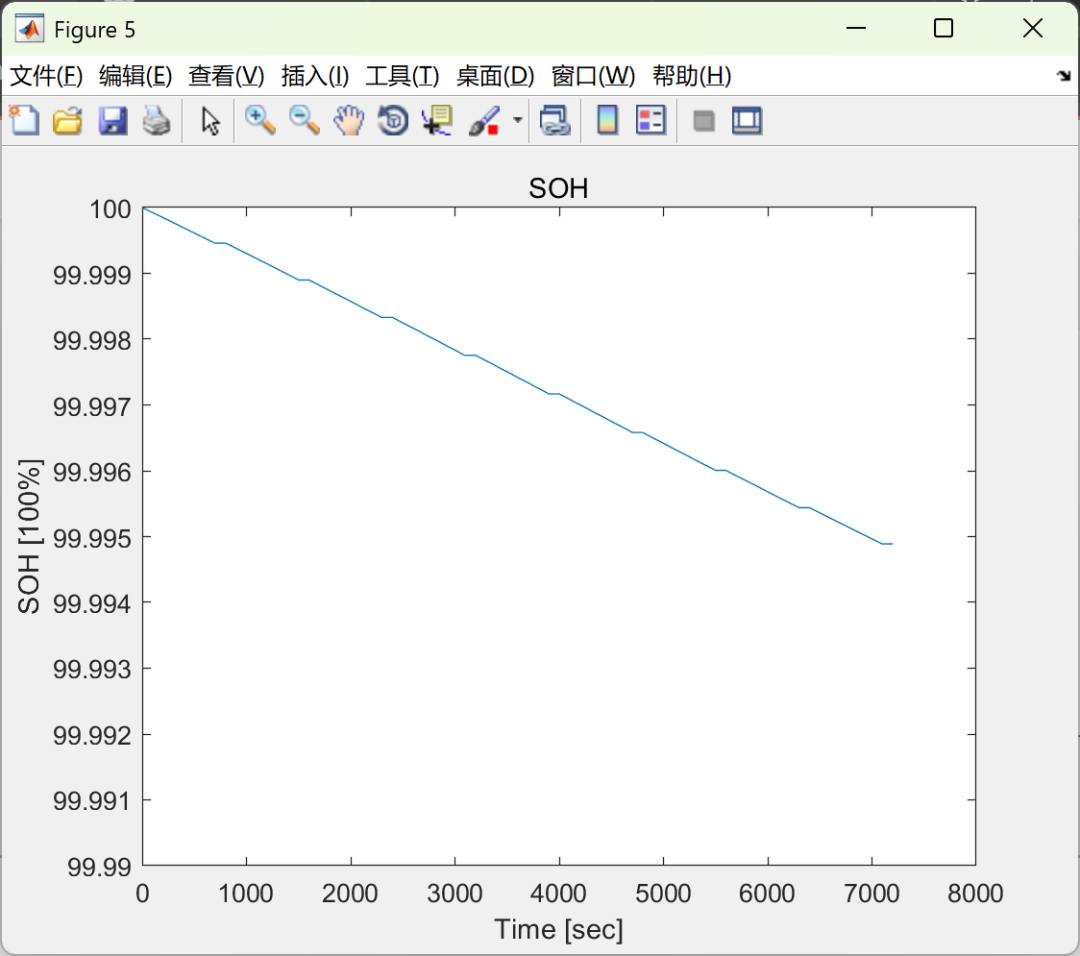Click the Link Plot icon
Image resolution: width=1080 pixels, height=956 pixels.
(x=554, y=120)
